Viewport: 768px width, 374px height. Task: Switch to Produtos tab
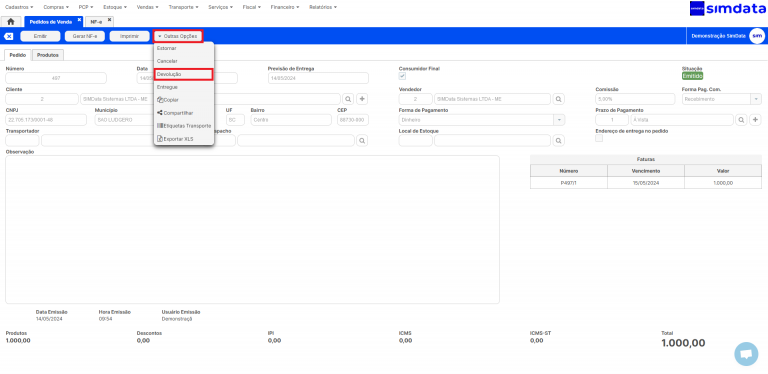point(48,55)
